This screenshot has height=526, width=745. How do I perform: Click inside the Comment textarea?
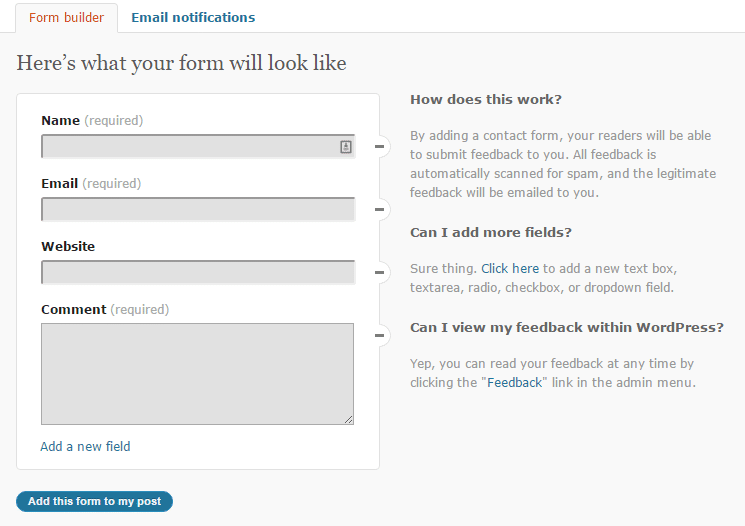coord(198,374)
